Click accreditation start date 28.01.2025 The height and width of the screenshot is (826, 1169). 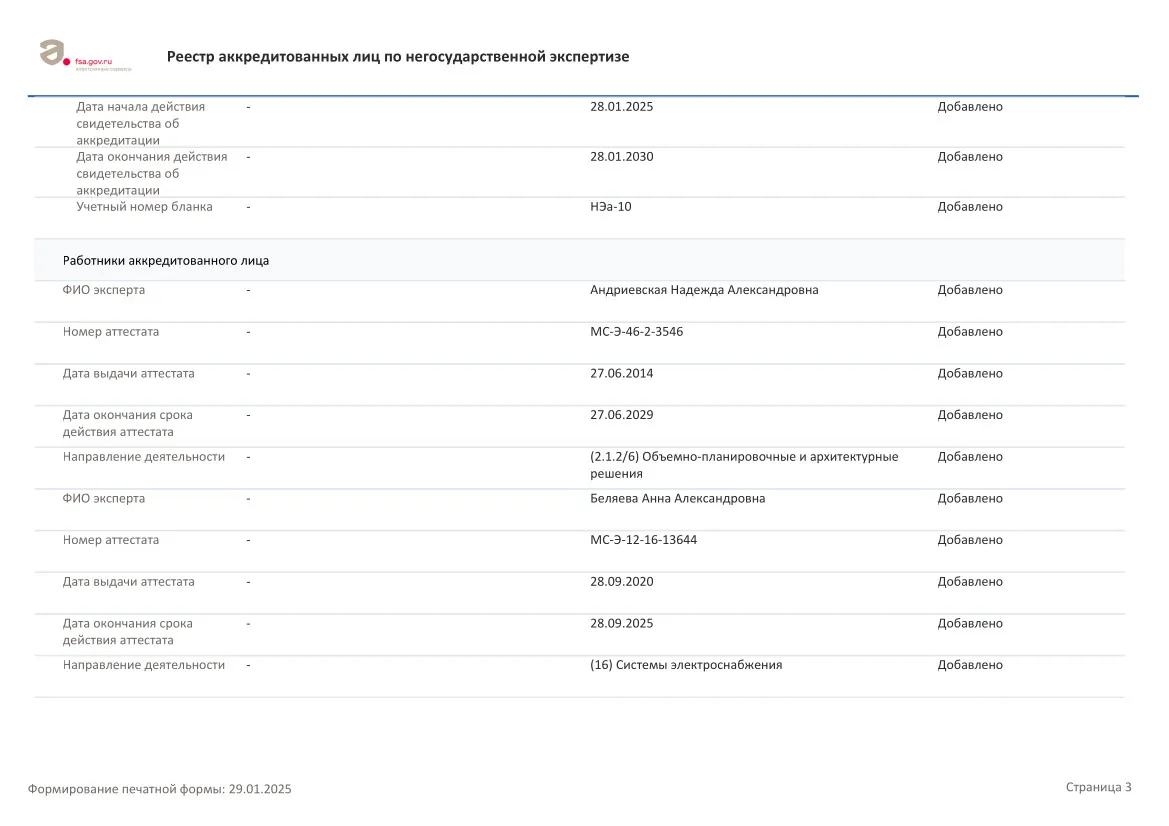click(x=621, y=107)
